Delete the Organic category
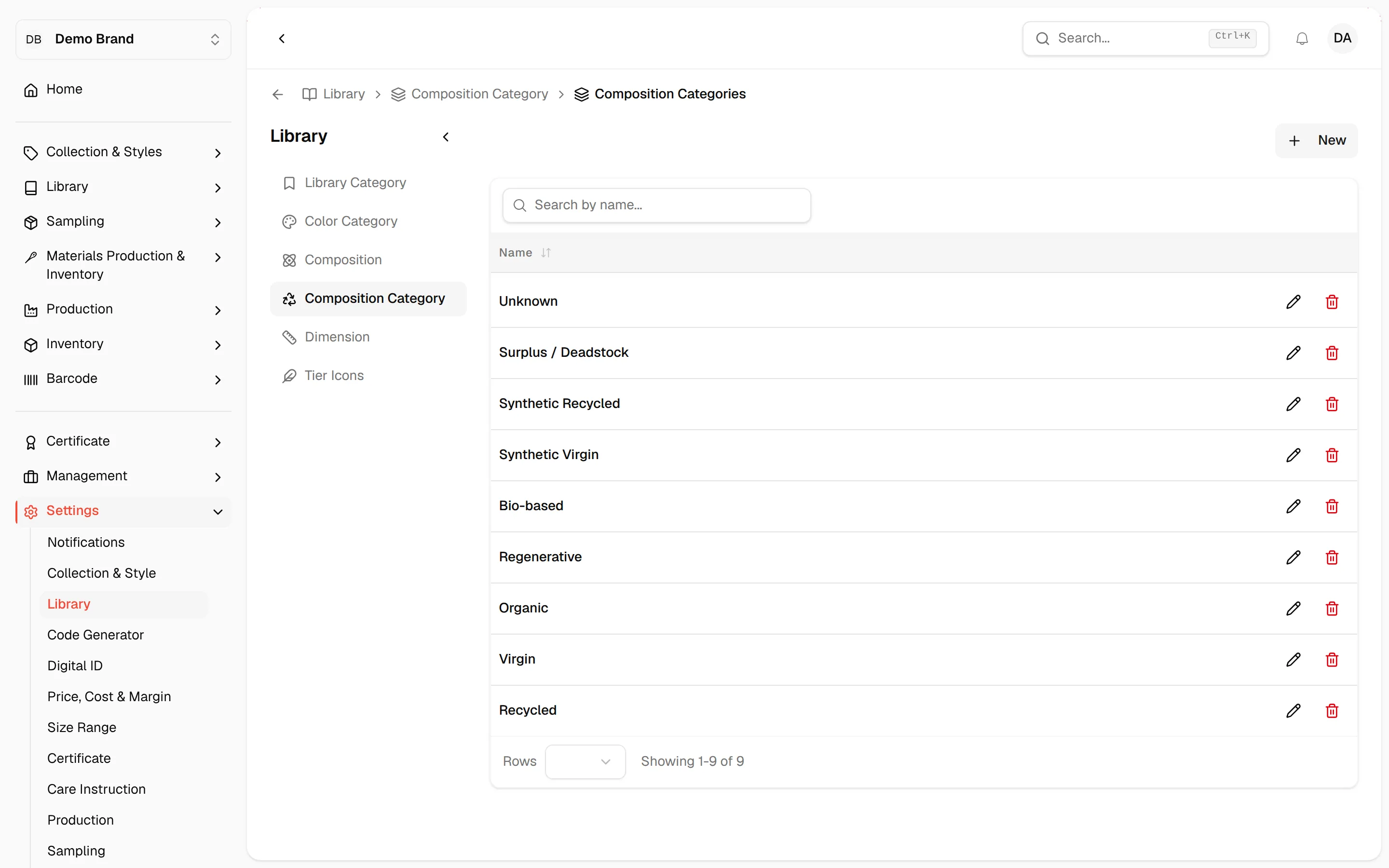Image resolution: width=1389 pixels, height=868 pixels. click(1332, 609)
